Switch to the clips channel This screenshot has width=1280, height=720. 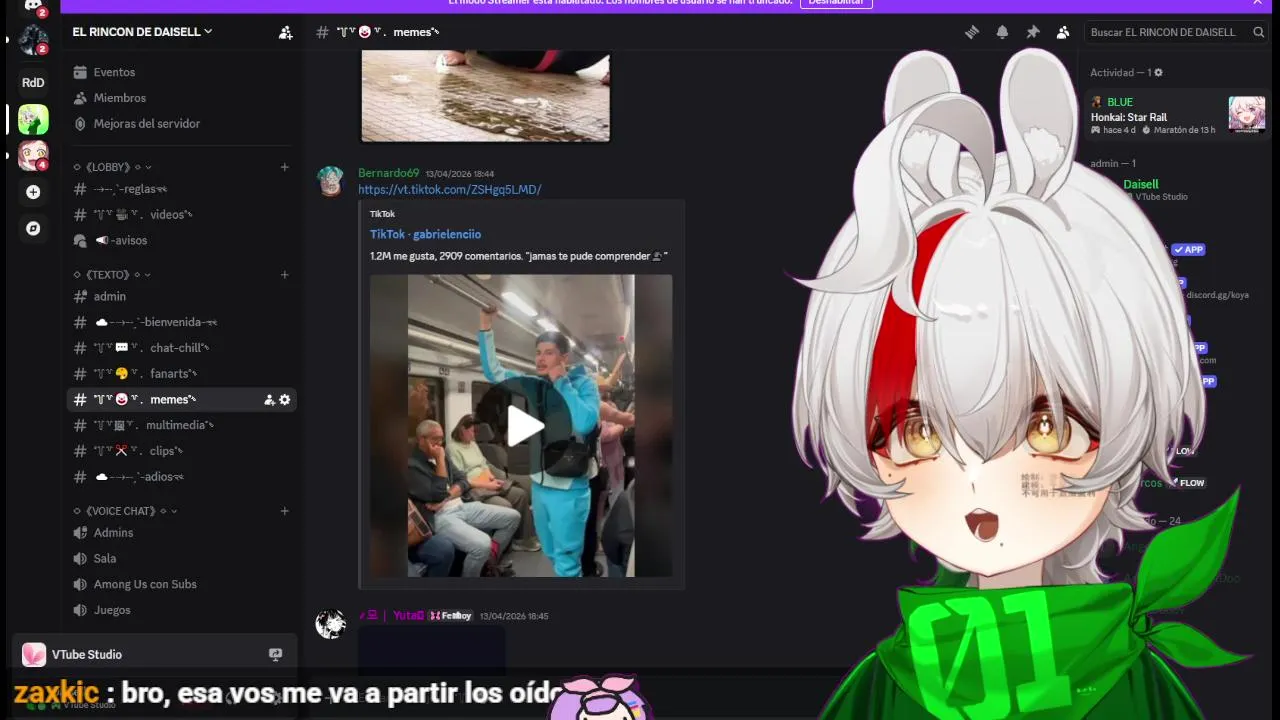[181, 451]
